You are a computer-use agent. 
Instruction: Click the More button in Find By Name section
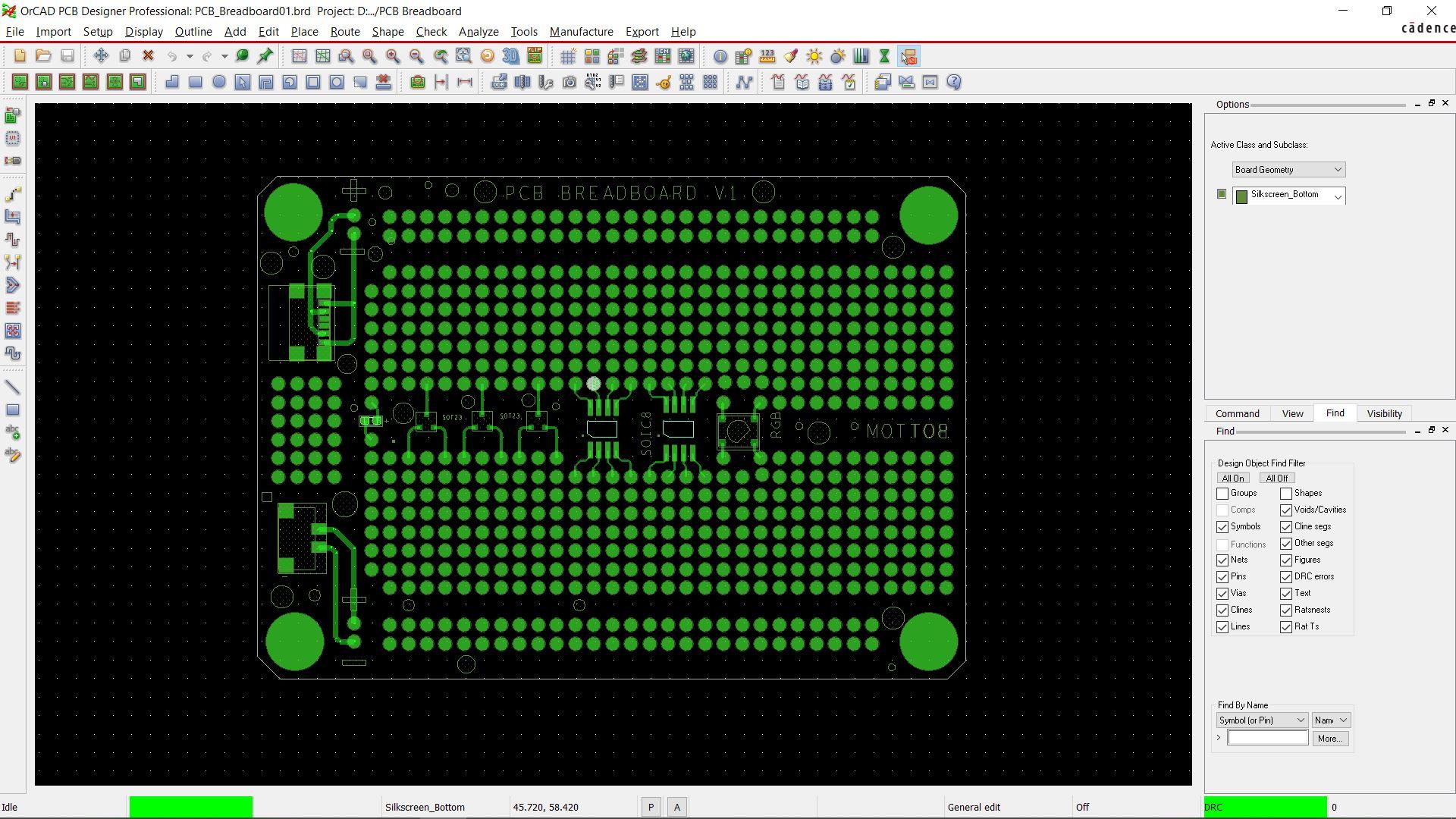1329,738
